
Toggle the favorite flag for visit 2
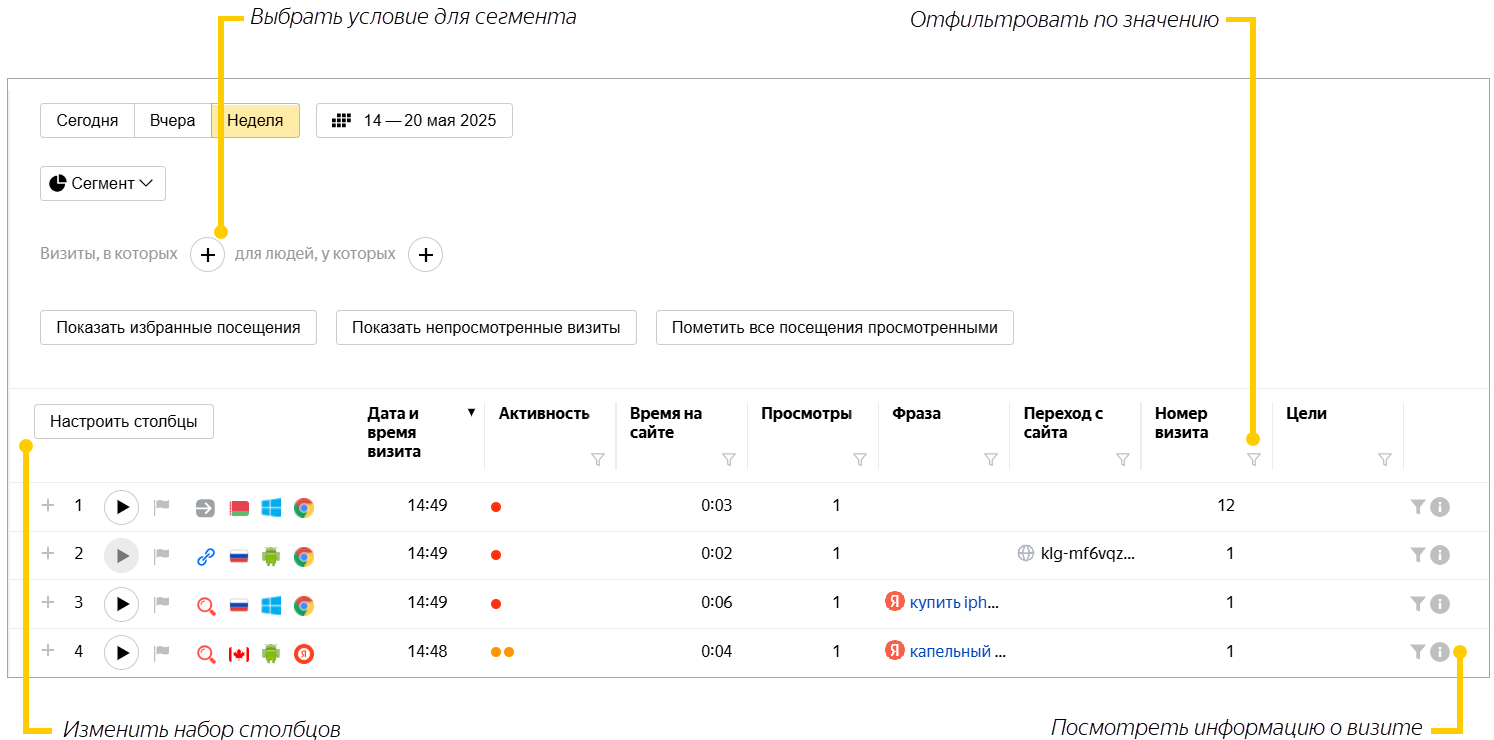pyautogui.click(x=161, y=555)
